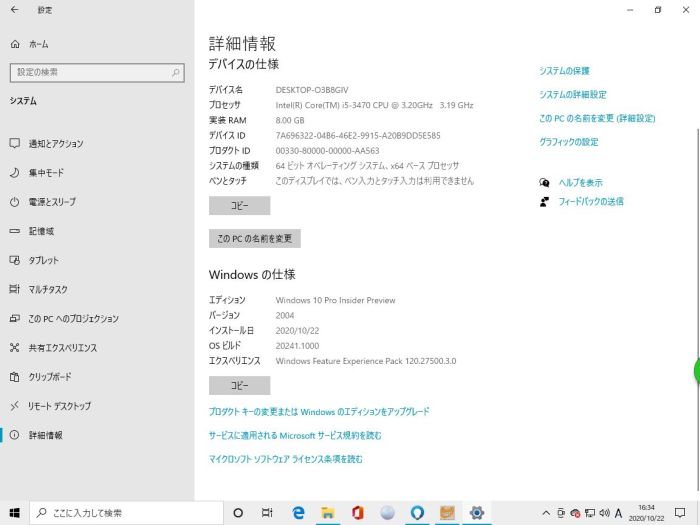Show hidden system tray icons

tap(545, 512)
